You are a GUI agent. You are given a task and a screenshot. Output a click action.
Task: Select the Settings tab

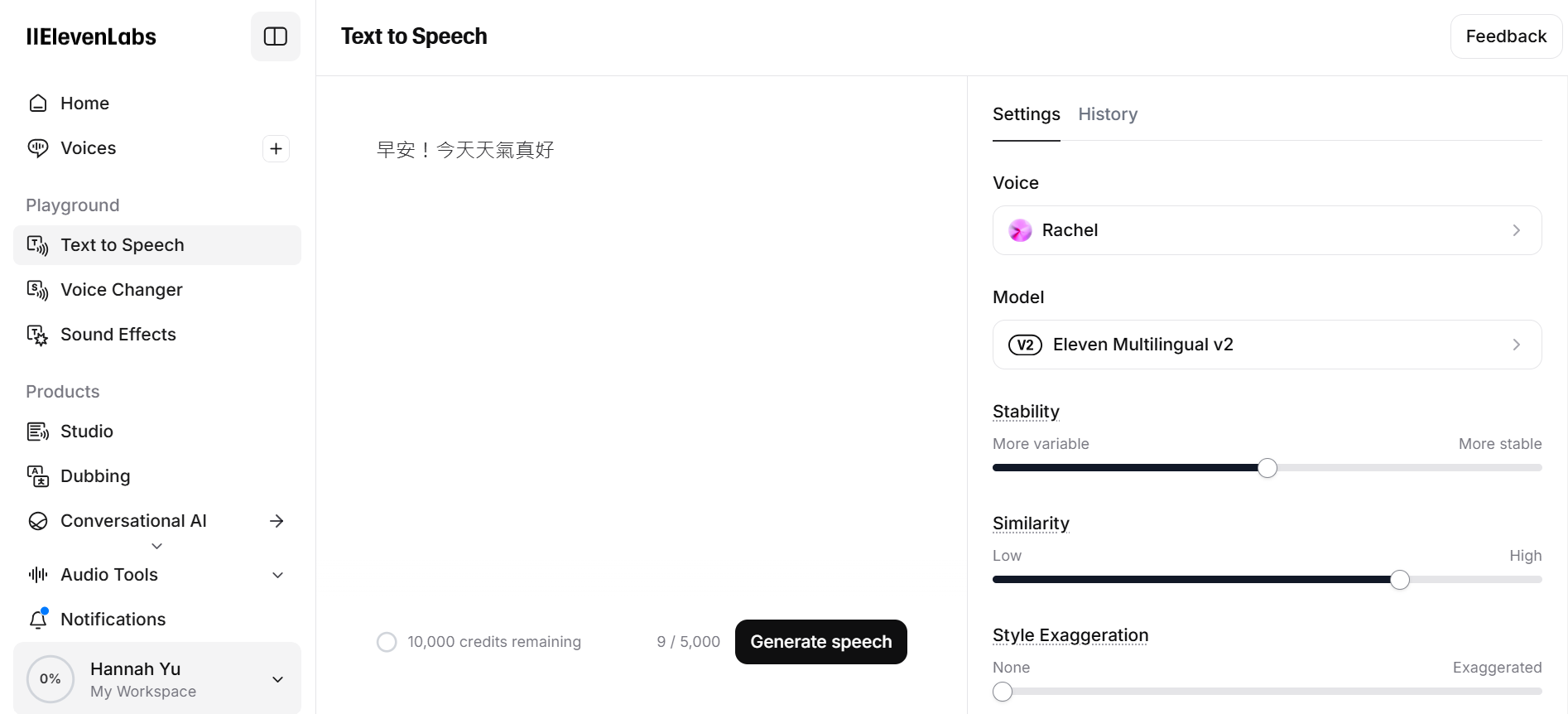pyautogui.click(x=1026, y=114)
